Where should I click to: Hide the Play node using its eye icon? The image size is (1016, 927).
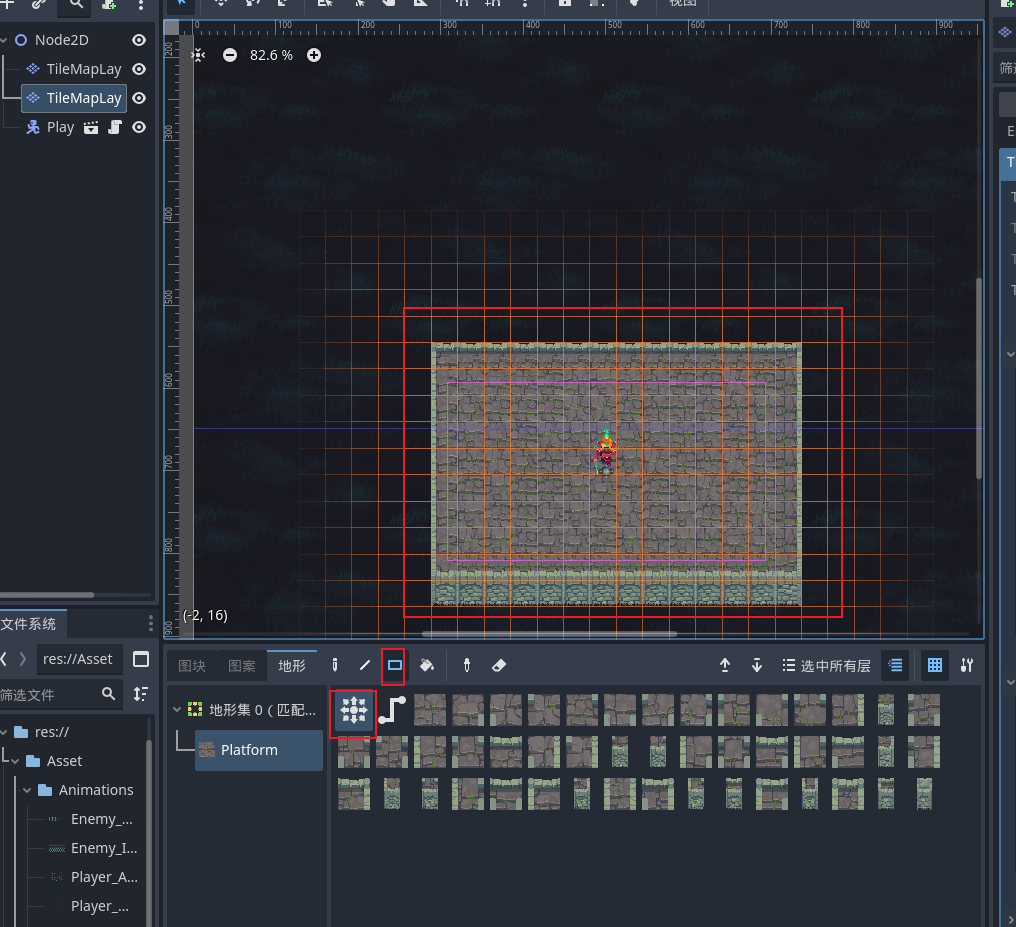coord(139,127)
